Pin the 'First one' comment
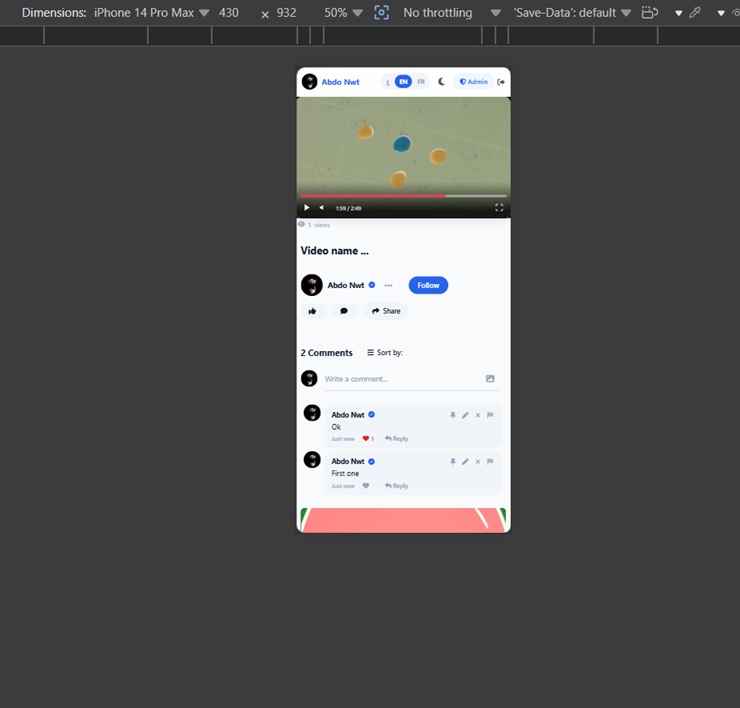The image size is (740, 708). pyautogui.click(x=453, y=462)
